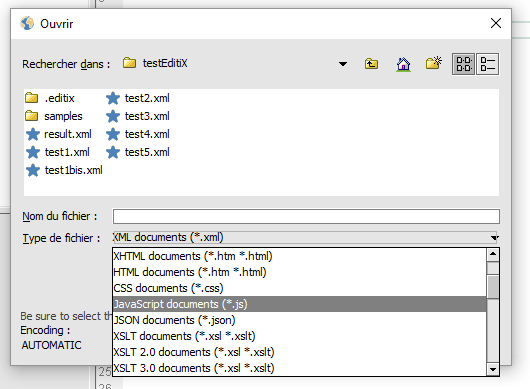
Task: Select the test3.xml file
Action: (138, 116)
